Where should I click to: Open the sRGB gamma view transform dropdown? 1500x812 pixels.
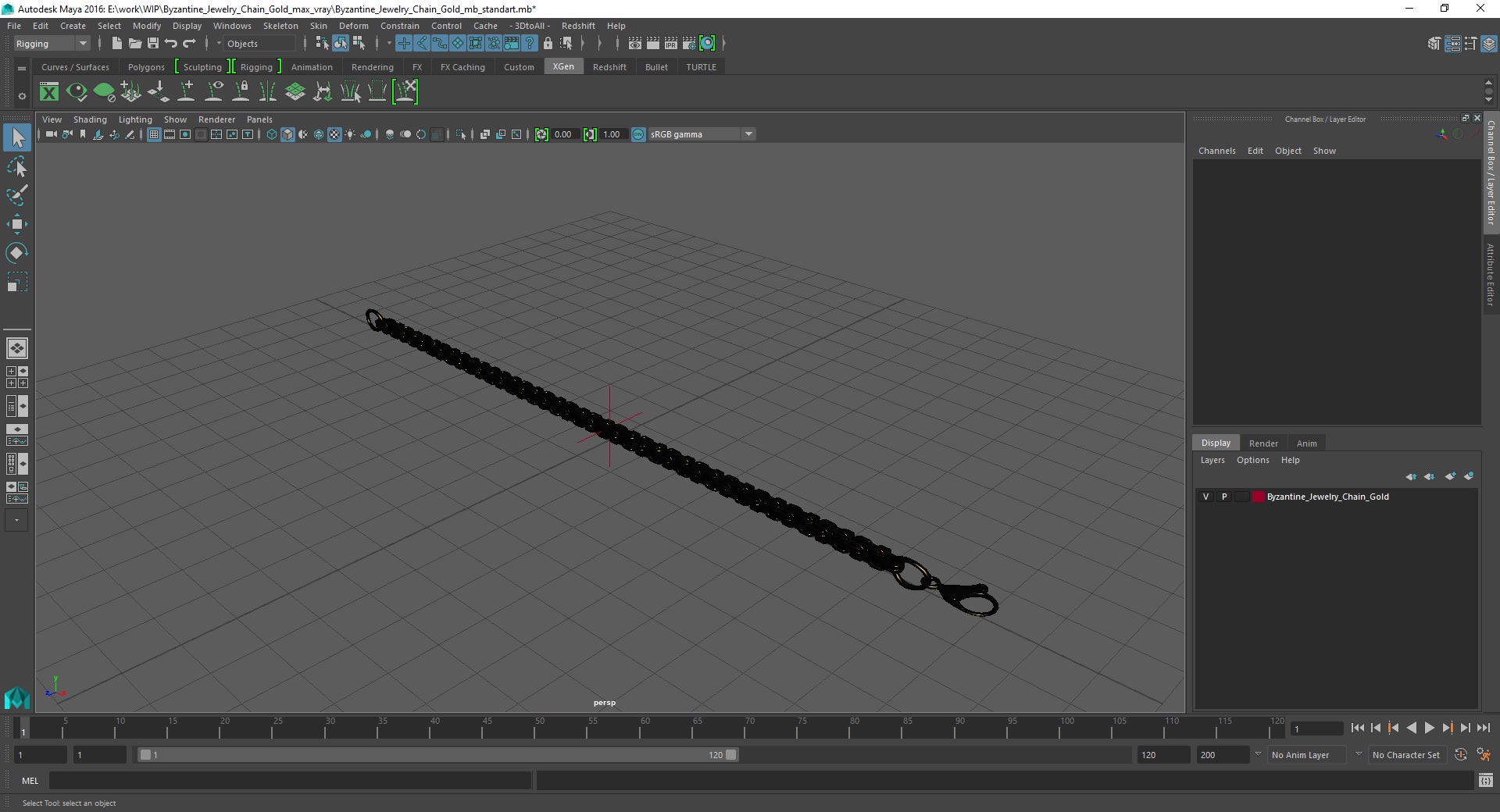[702, 134]
